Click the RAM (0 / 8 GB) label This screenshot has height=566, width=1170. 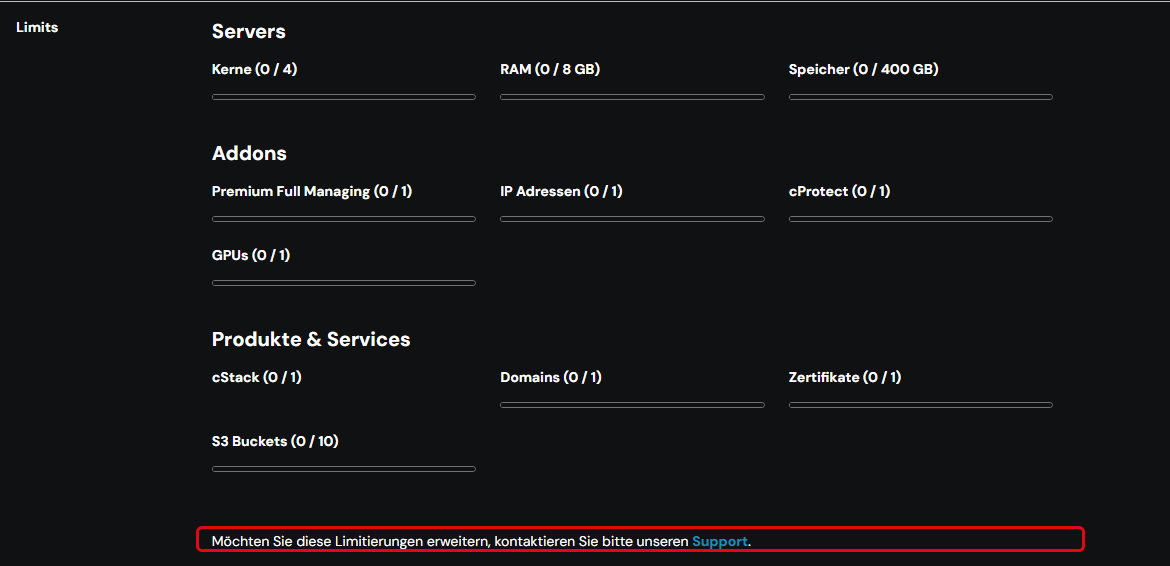[x=550, y=69]
